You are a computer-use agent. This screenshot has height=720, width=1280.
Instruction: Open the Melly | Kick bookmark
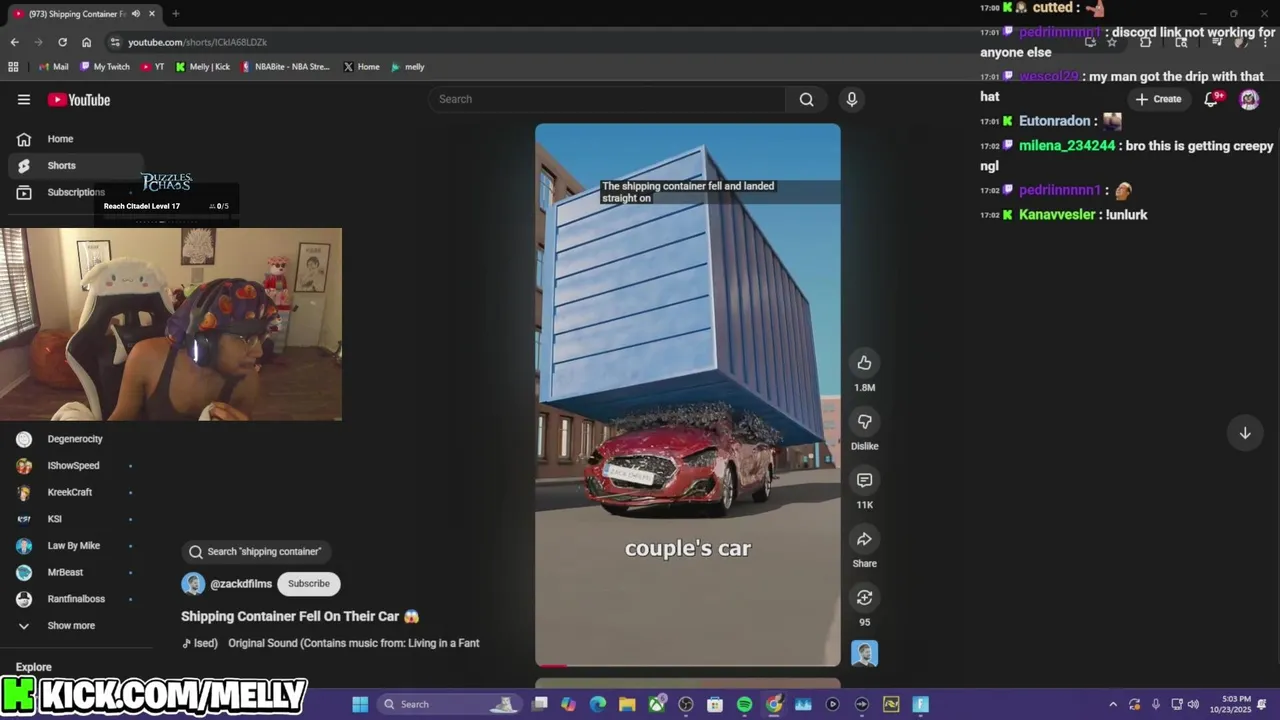(x=202, y=67)
